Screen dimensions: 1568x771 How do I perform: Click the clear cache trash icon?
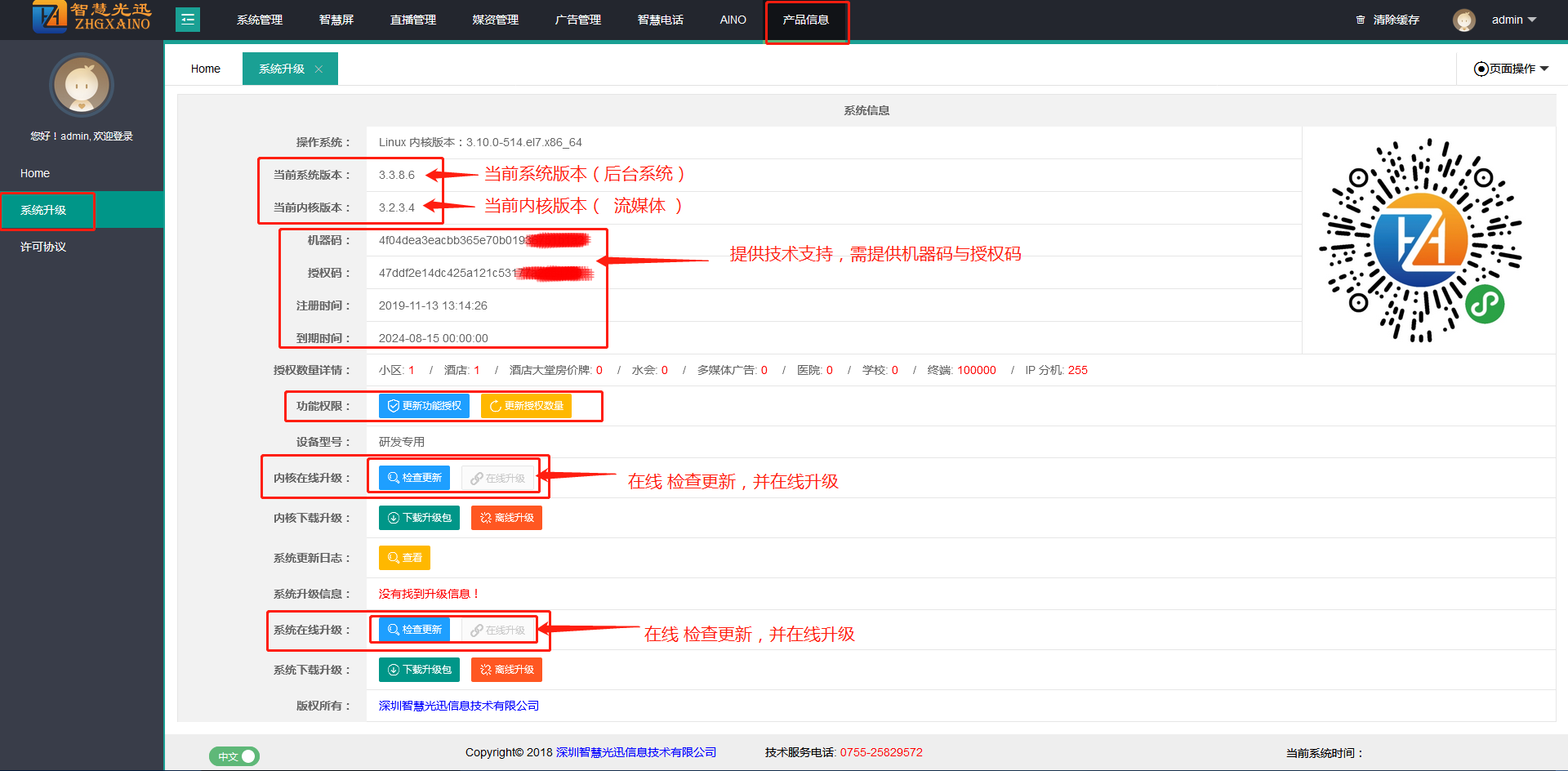point(1360,20)
